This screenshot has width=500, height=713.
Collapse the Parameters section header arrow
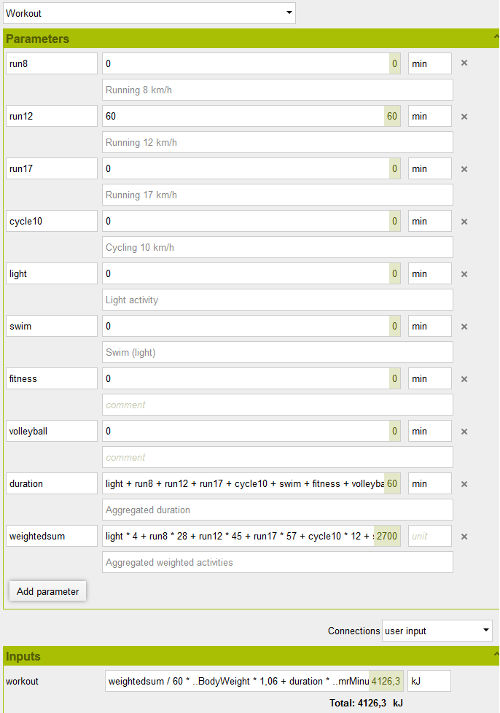[x=496, y=36]
